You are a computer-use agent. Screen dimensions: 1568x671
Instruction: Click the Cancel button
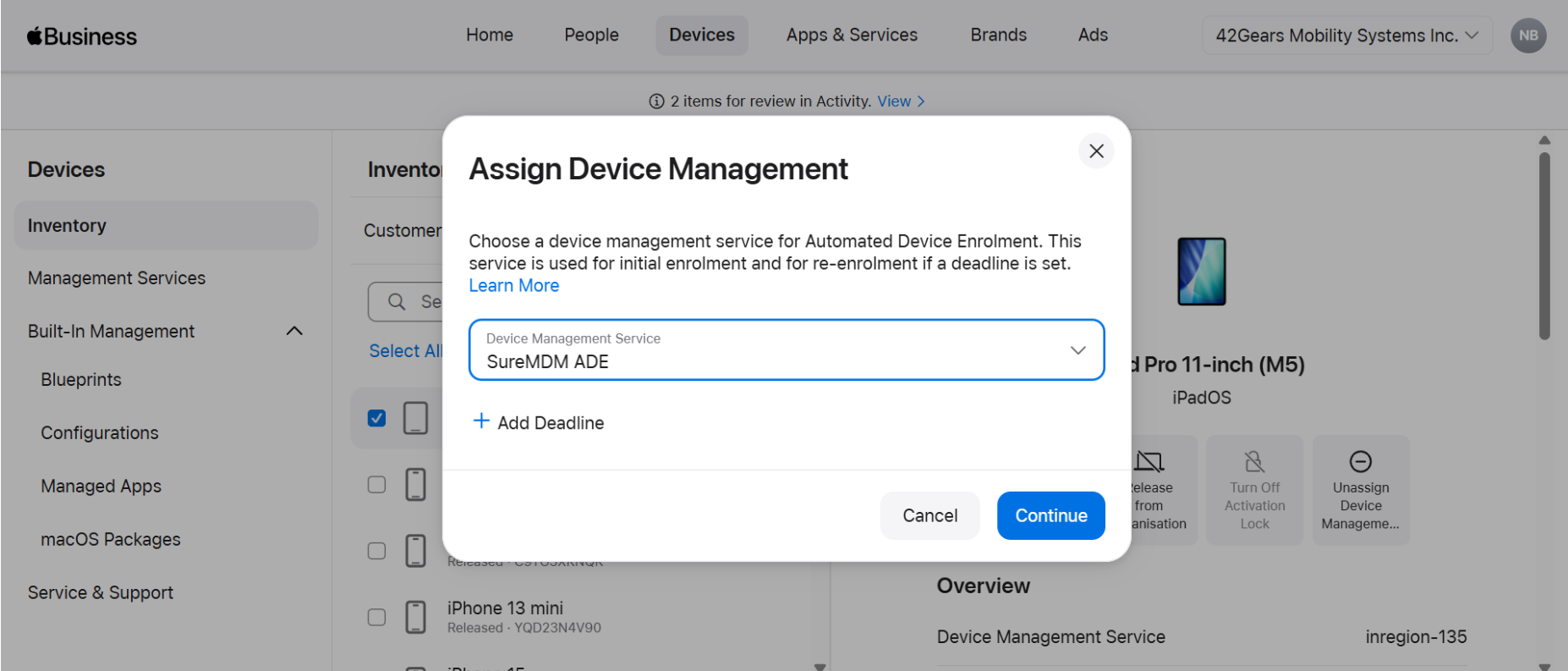(930, 515)
